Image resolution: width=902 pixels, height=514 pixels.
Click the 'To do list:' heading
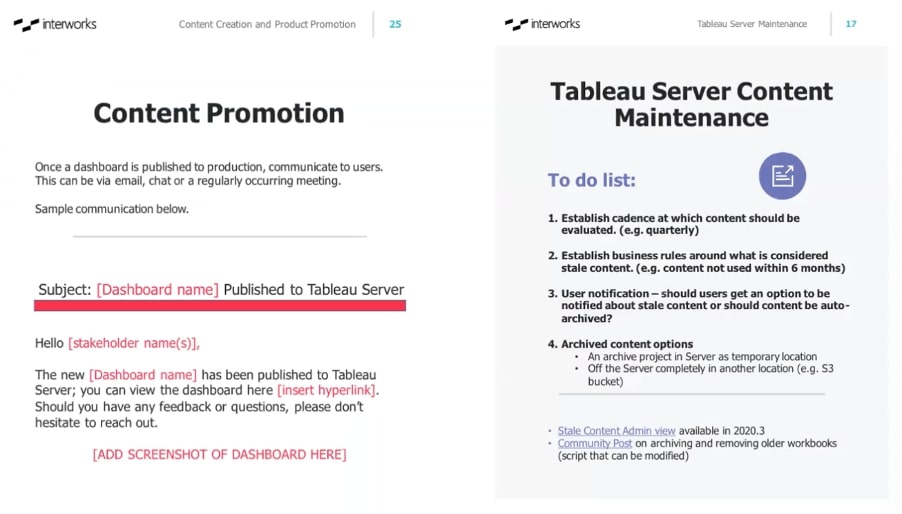pyautogui.click(x=591, y=181)
